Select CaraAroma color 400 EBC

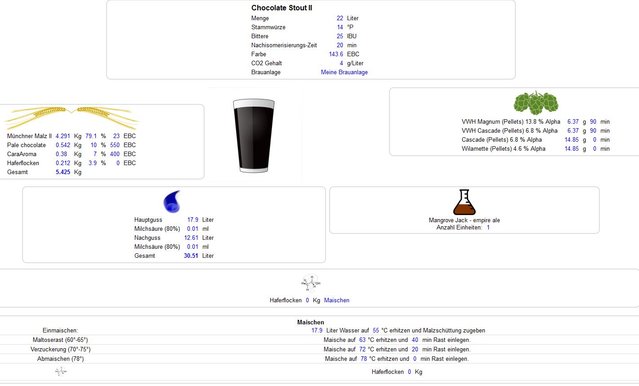(115, 154)
